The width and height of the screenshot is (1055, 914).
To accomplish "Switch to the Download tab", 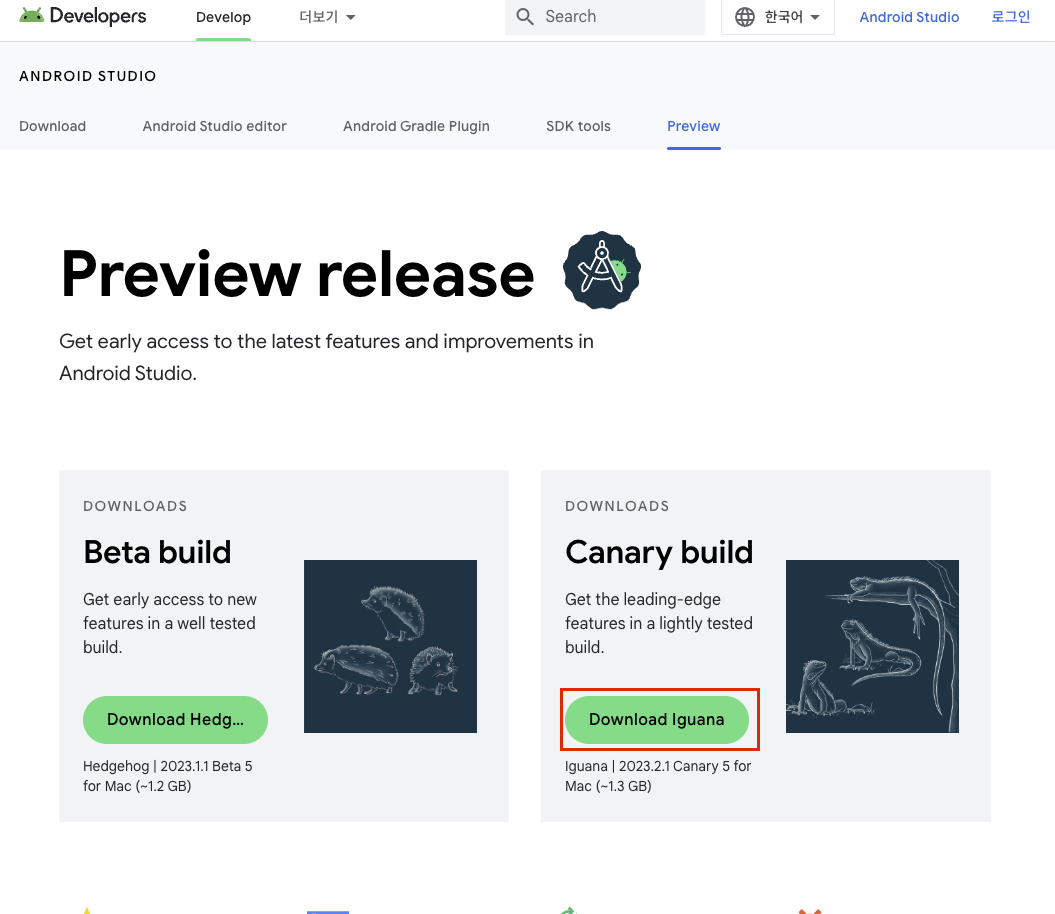I will click(x=52, y=126).
